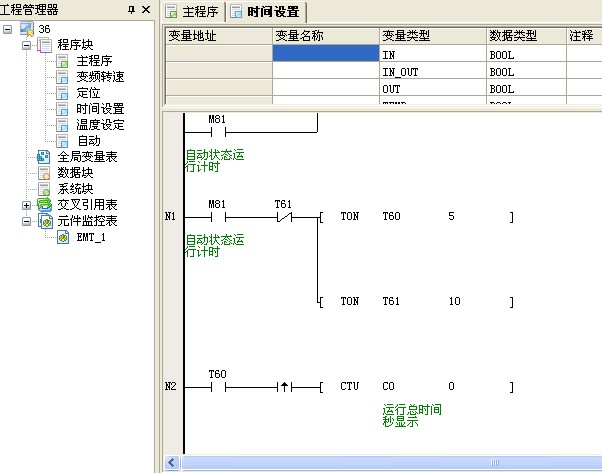The width and height of the screenshot is (602, 473).
Task: Collapse the 元件监控表 tree node
Action: [x=27, y=221]
